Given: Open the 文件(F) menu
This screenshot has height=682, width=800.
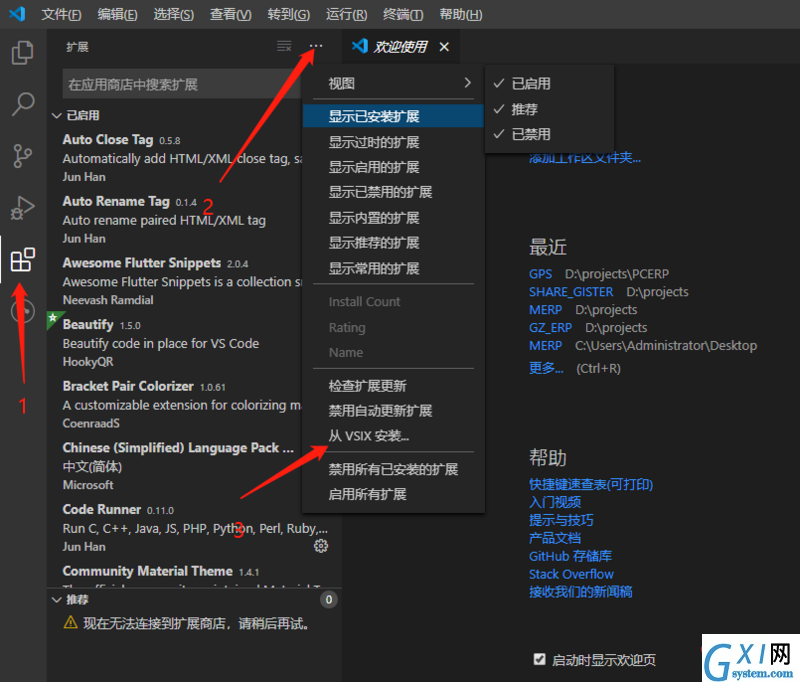Looking at the screenshot, I should tap(61, 14).
